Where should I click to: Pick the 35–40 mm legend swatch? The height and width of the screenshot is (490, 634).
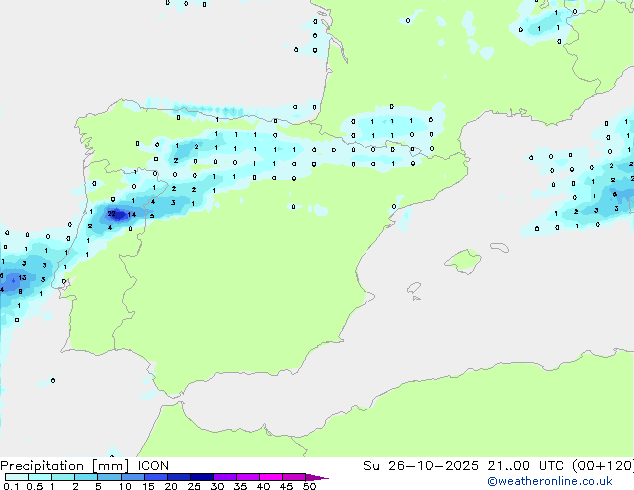248,477
